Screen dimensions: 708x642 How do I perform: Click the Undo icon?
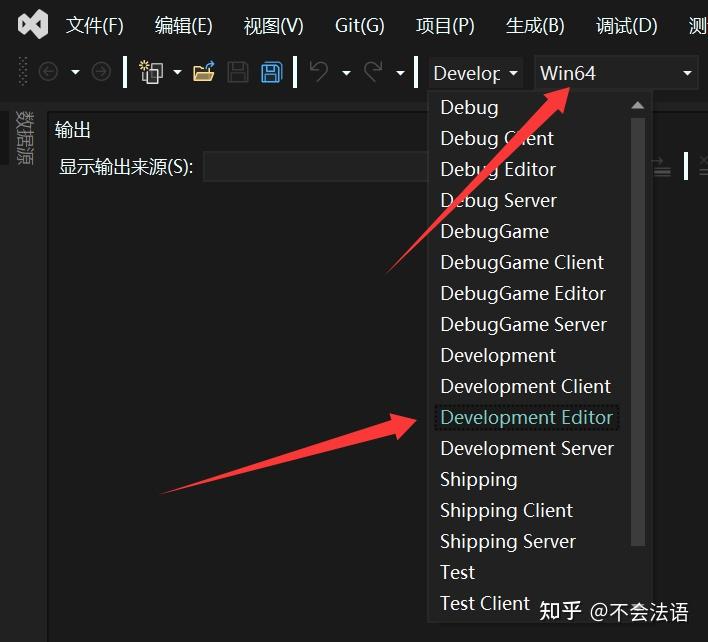point(319,72)
